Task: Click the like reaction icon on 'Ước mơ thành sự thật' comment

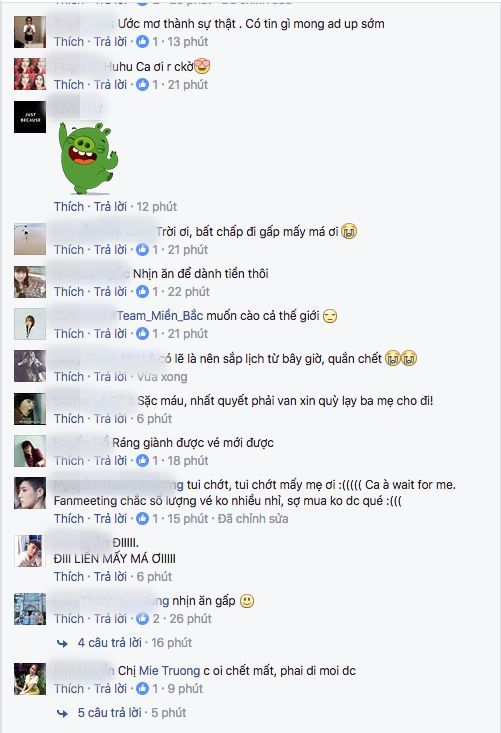Action: tap(143, 42)
